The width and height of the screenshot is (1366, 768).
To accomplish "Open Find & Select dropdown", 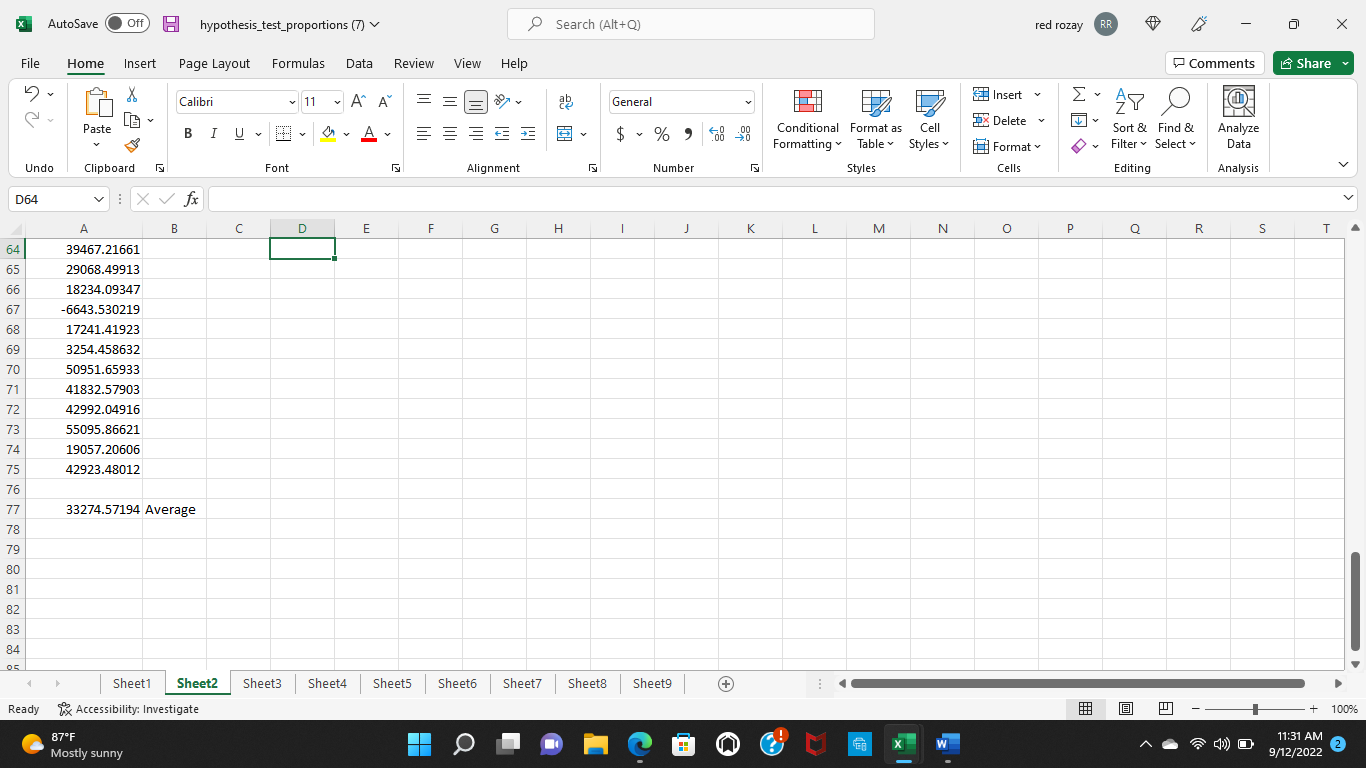I will pos(1176,119).
